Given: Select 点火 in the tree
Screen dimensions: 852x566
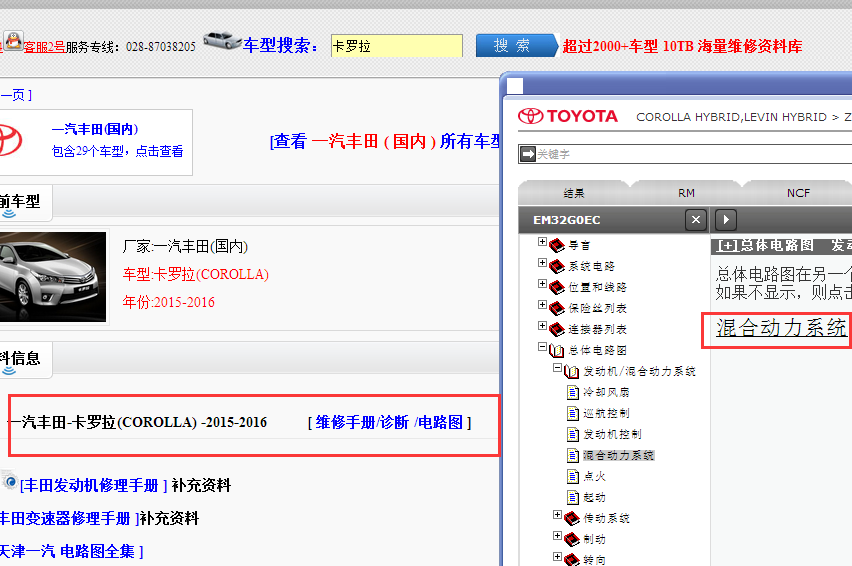Looking at the screenshot, I should point(594,476).
